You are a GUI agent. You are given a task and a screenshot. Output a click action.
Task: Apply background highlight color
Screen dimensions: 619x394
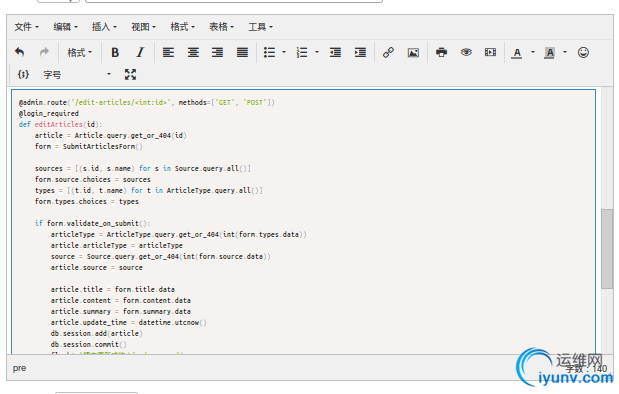[549, 53]
